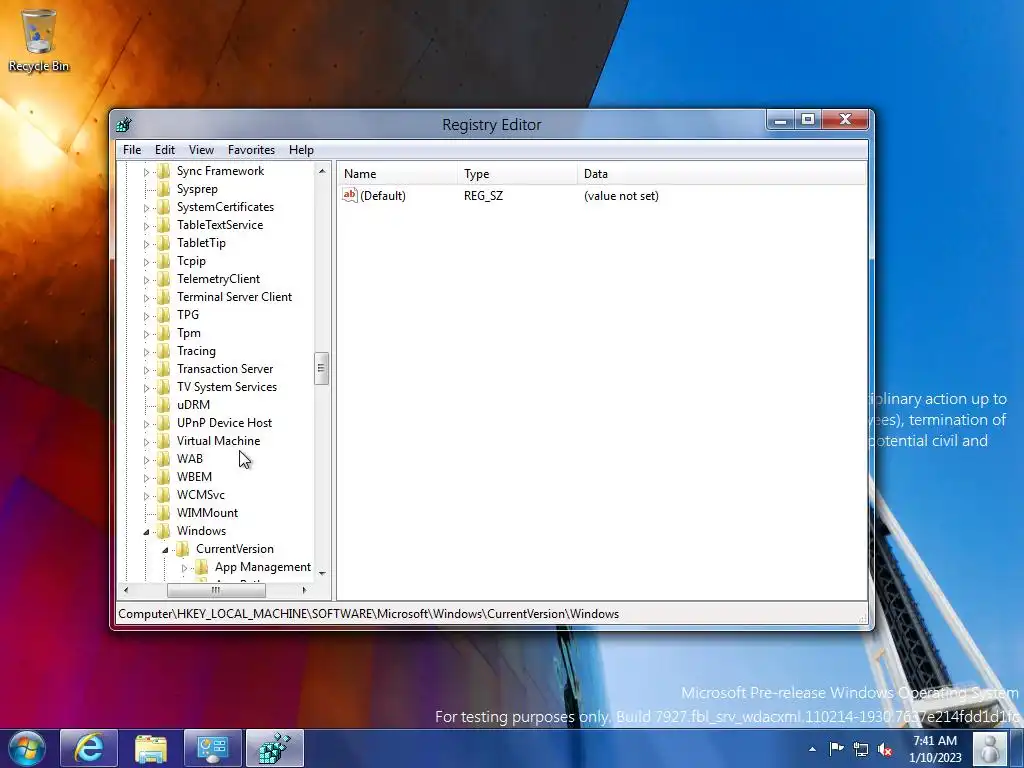Select the UPnP Device Host folder icon

164,423
